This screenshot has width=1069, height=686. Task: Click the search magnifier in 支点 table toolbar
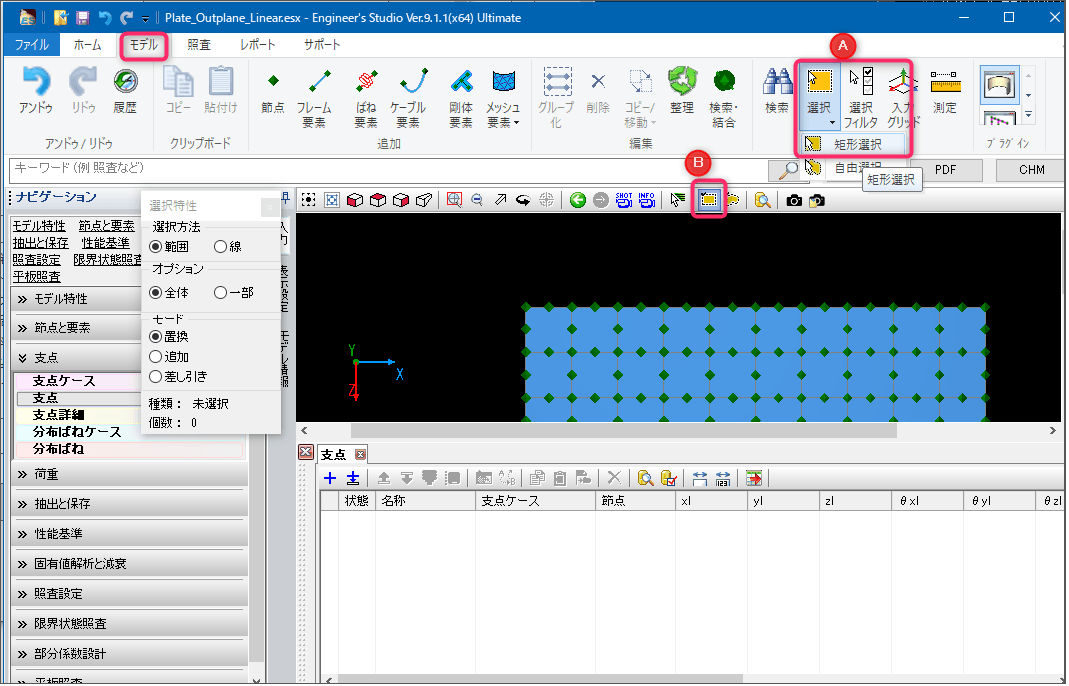pyautogui.click(x=645, y=478)
